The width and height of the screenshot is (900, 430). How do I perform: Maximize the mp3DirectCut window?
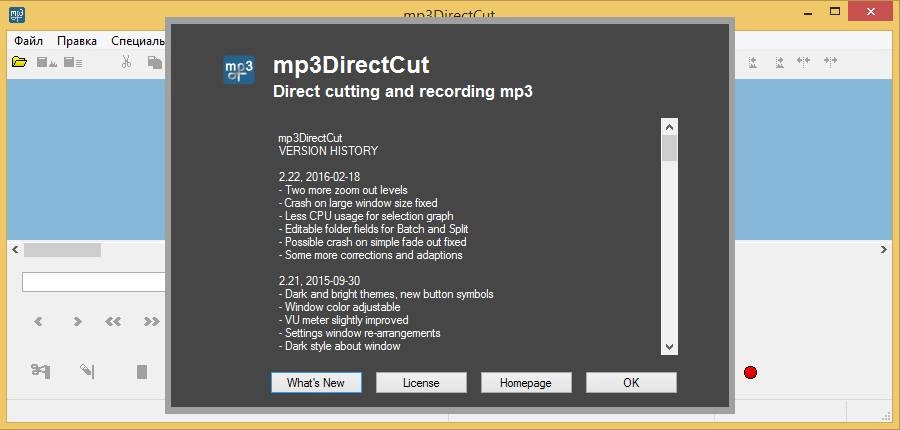pos(836,11)
